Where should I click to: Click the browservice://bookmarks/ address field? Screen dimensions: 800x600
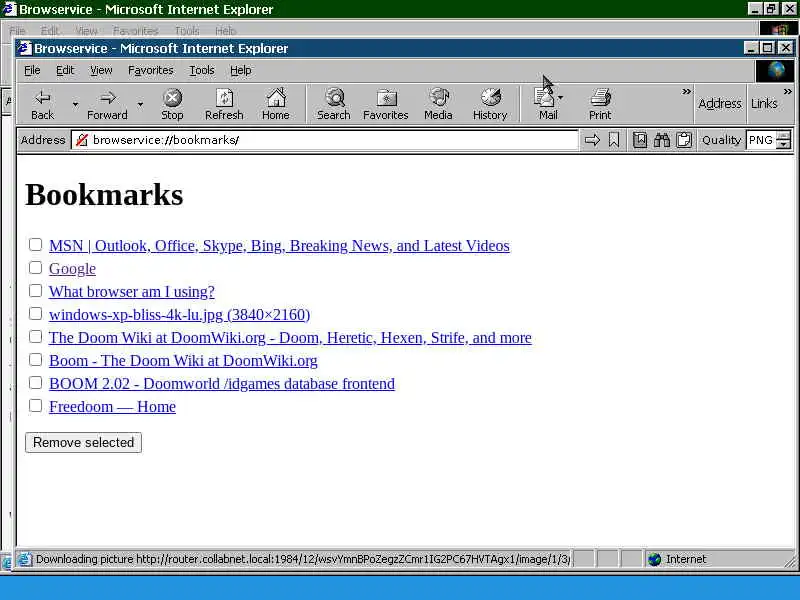324,140
